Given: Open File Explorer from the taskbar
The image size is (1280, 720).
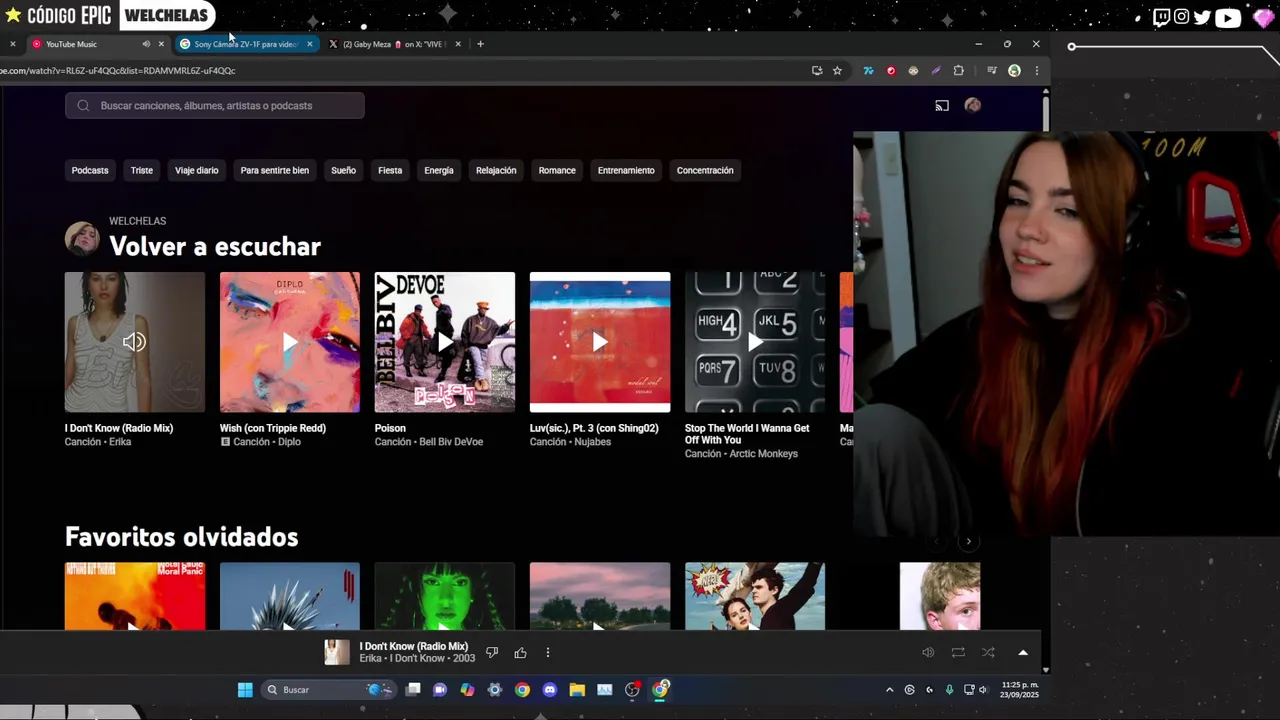Looking at the screenshot, I should [577, 689].
